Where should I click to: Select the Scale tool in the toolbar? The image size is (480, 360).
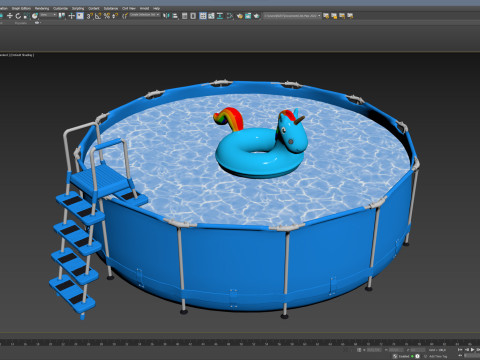pos(26,16)
